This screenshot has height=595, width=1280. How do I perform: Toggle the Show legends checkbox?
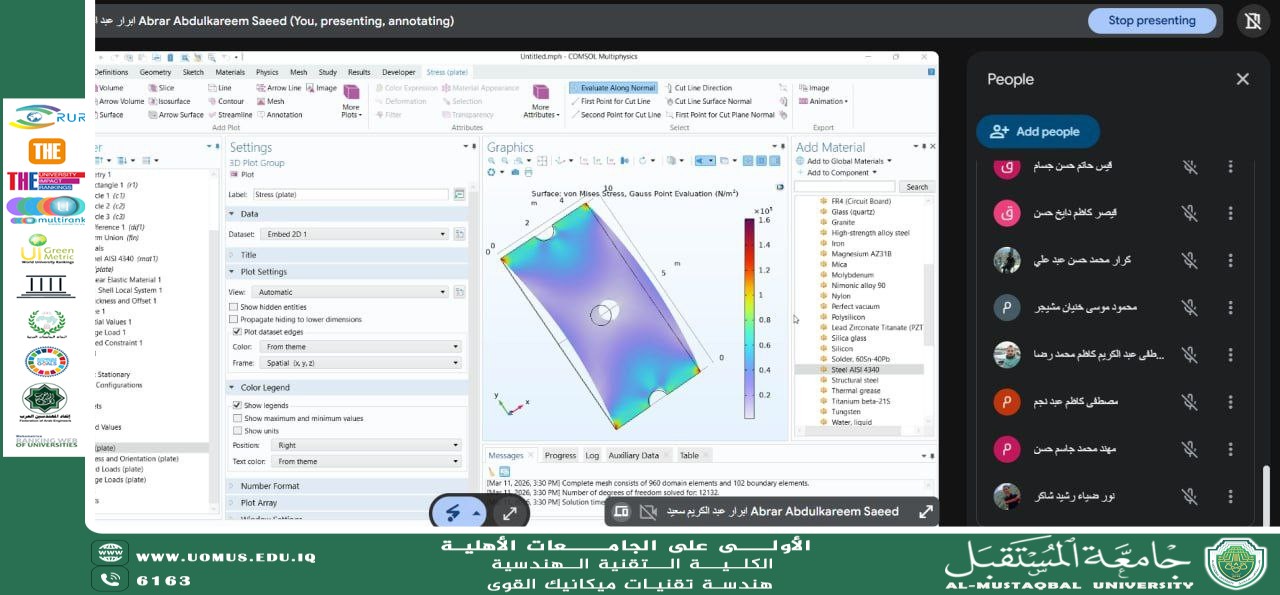click(237, 405)
